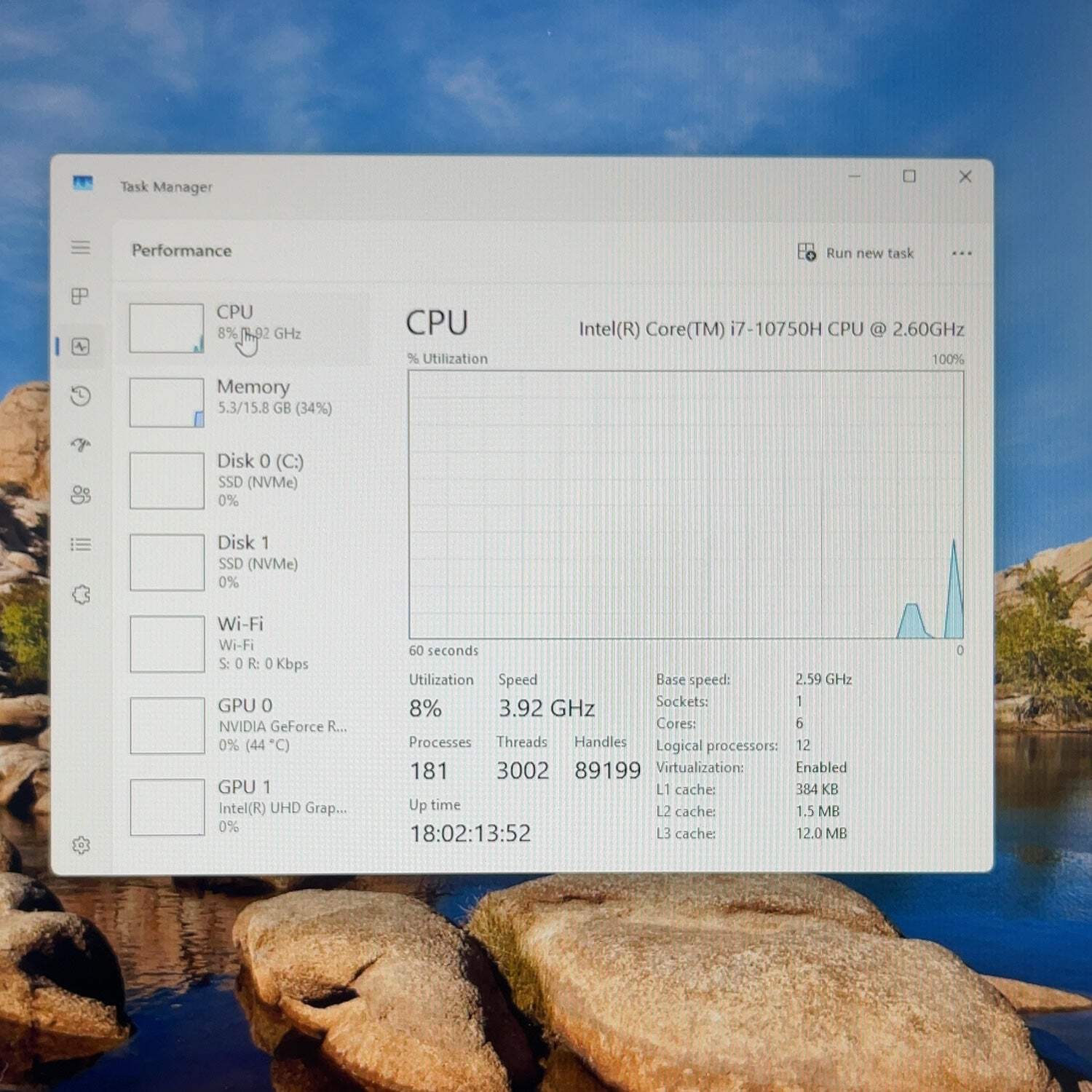Click Run new task button

tap(855, 253)
